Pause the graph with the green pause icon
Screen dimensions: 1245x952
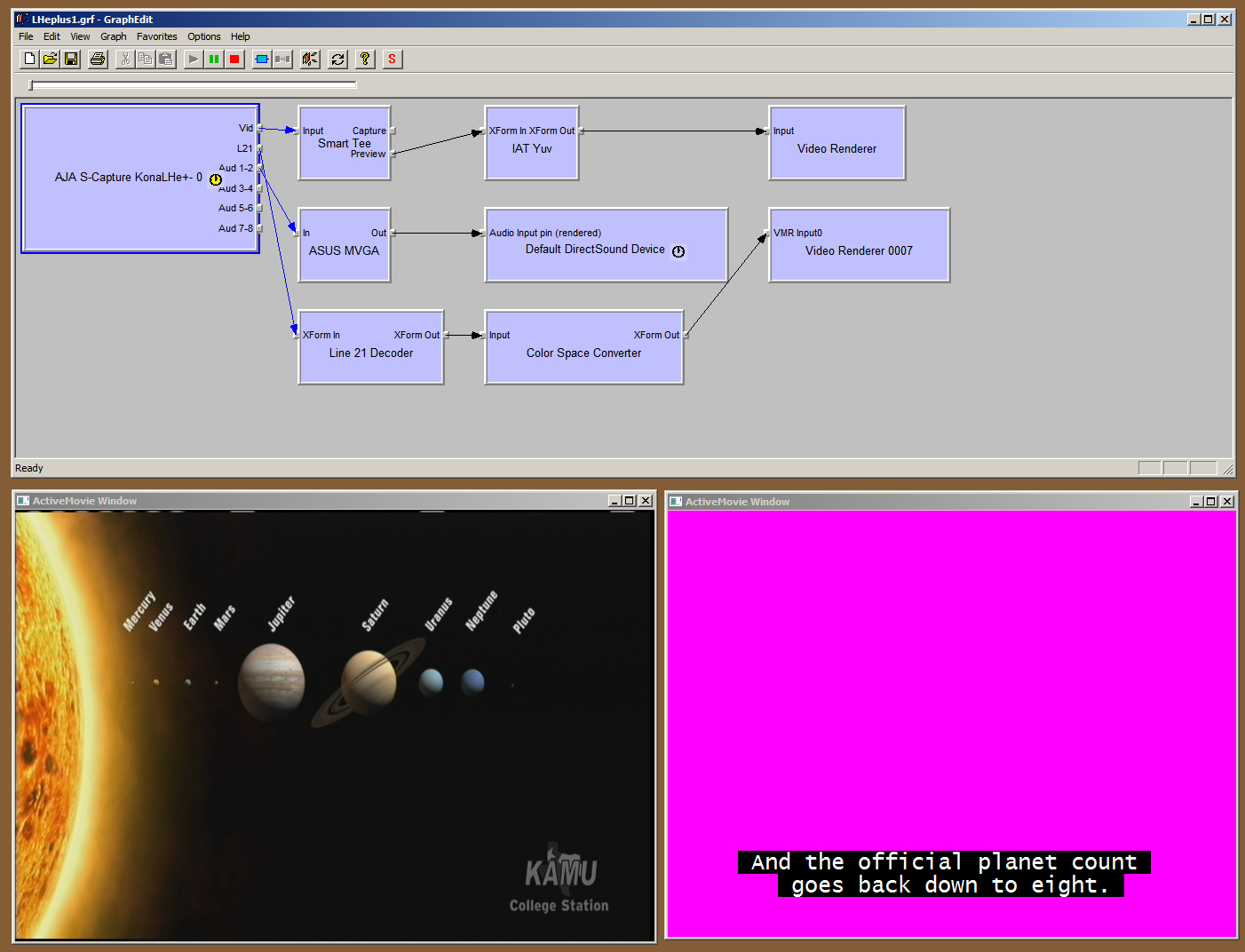[214, 59]
